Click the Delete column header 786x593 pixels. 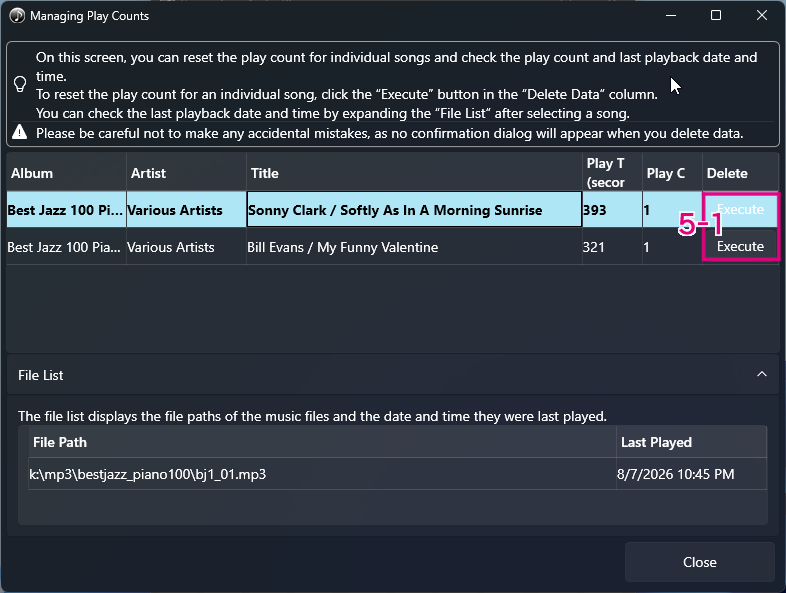pos(740,173)
